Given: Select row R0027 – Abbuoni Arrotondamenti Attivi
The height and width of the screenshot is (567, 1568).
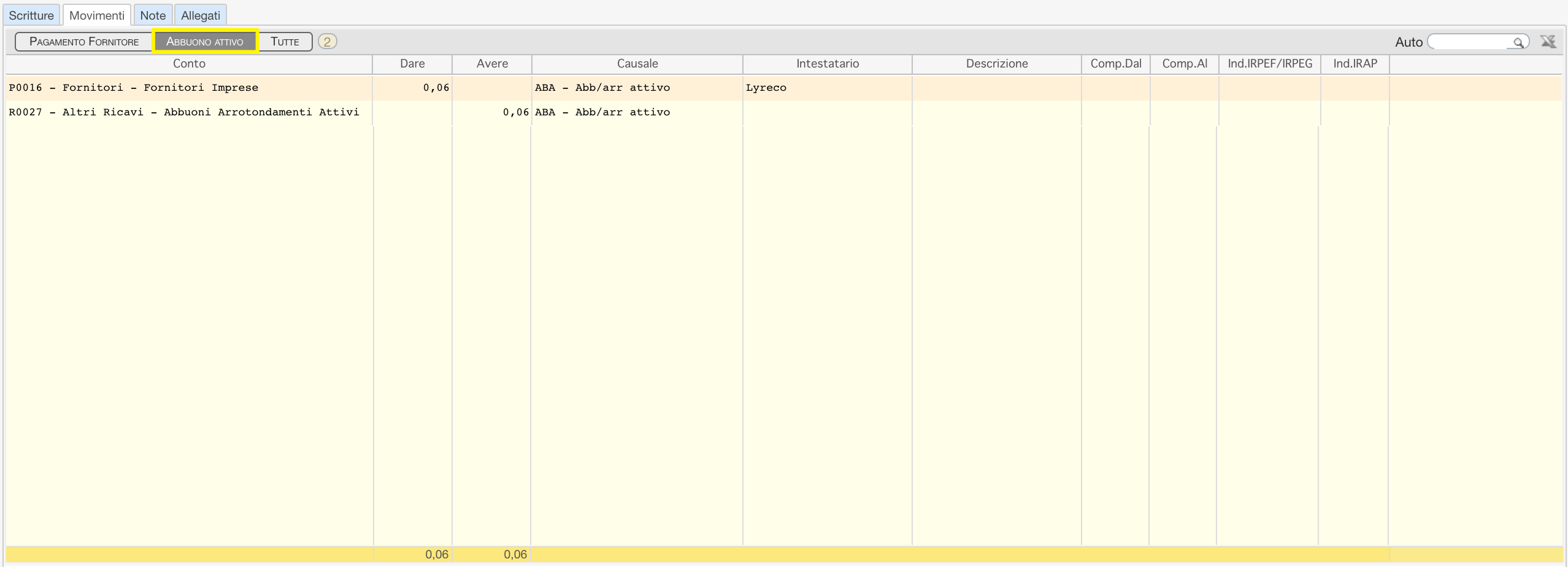Looking at the screenshot, I should pos(784,112).
